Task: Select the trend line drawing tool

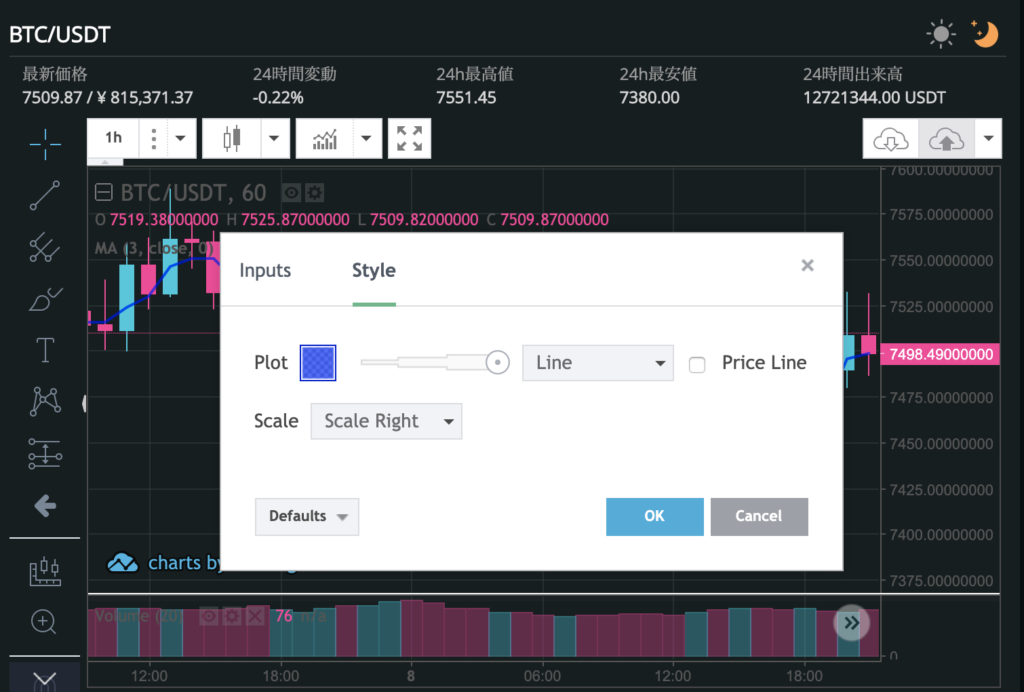Action: [x=45, y=195]
